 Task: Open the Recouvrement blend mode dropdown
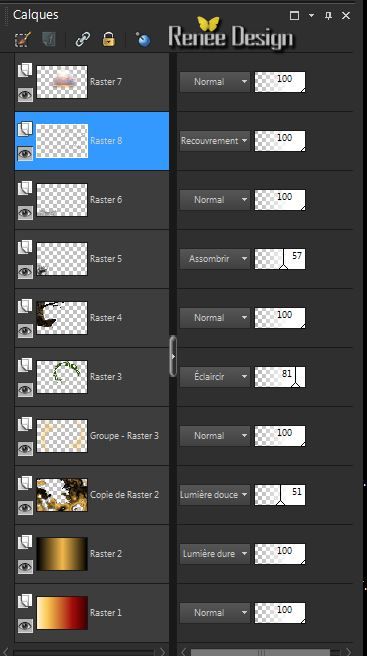click(215, 141)
